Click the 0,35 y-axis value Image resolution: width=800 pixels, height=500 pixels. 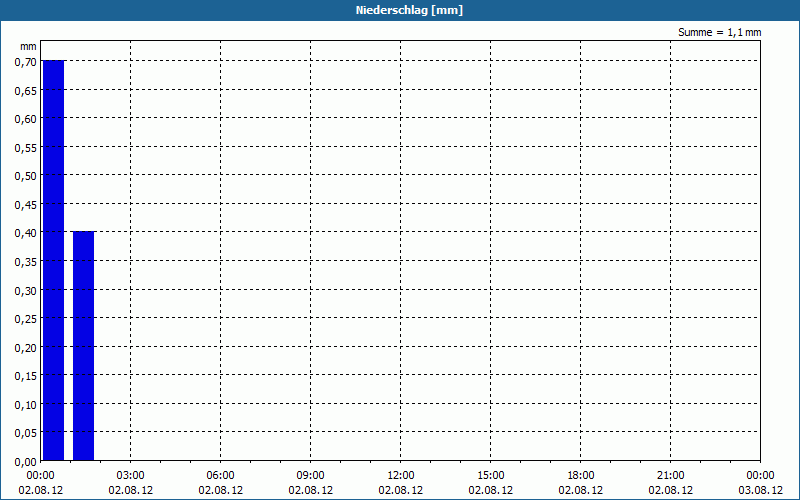tap(26, 262)
